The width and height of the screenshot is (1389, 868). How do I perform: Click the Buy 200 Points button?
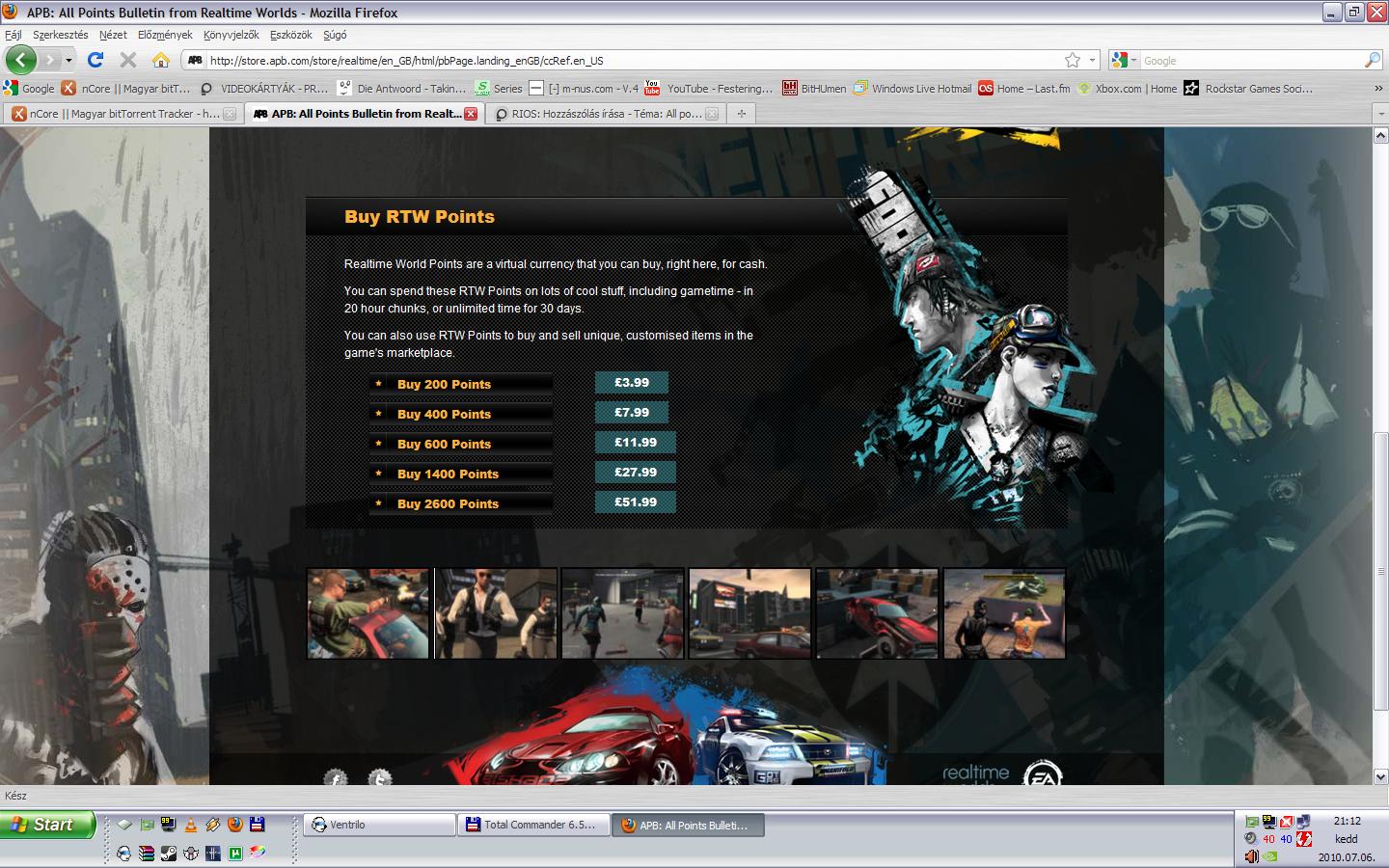point(461,384)
